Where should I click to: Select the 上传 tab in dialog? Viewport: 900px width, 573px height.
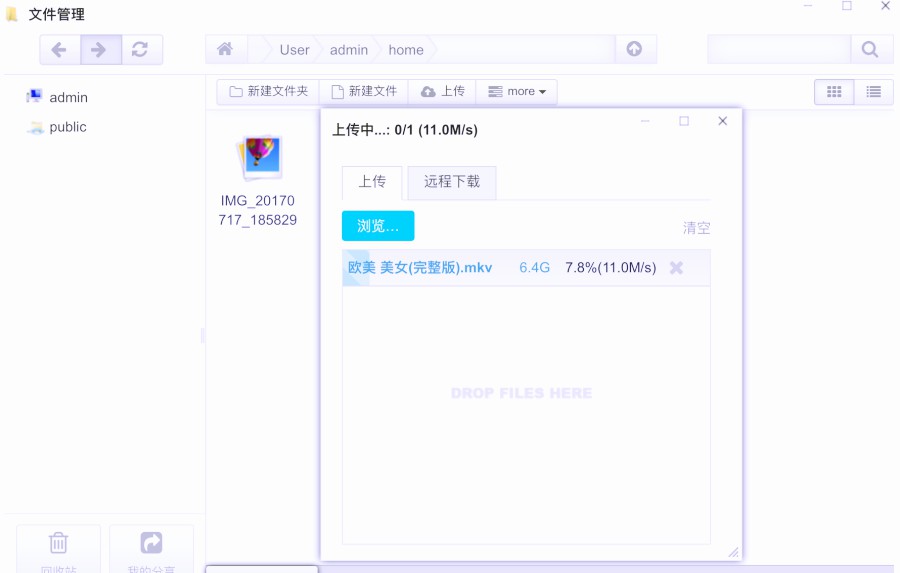click(x=372, y=183)
